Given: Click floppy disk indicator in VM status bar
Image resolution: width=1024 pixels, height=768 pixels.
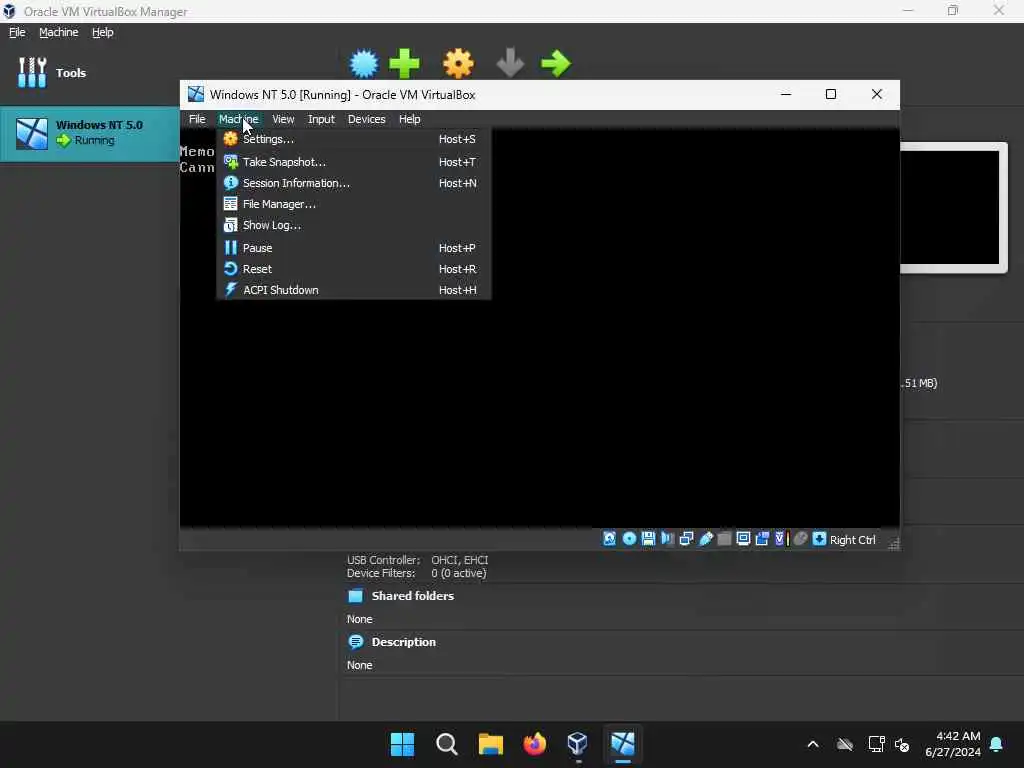Looking at the screenshot, I should click(648, 539).
